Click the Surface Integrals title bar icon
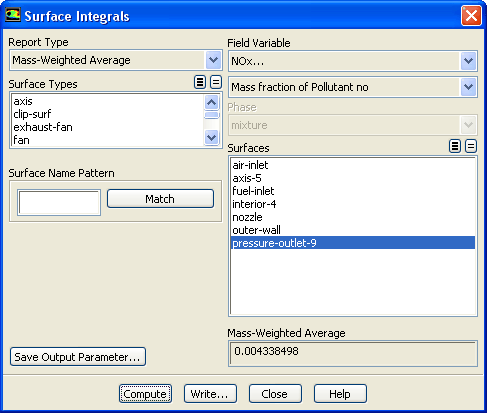Image resolution: width=487 pixels, height=413 pixels. 13,15
